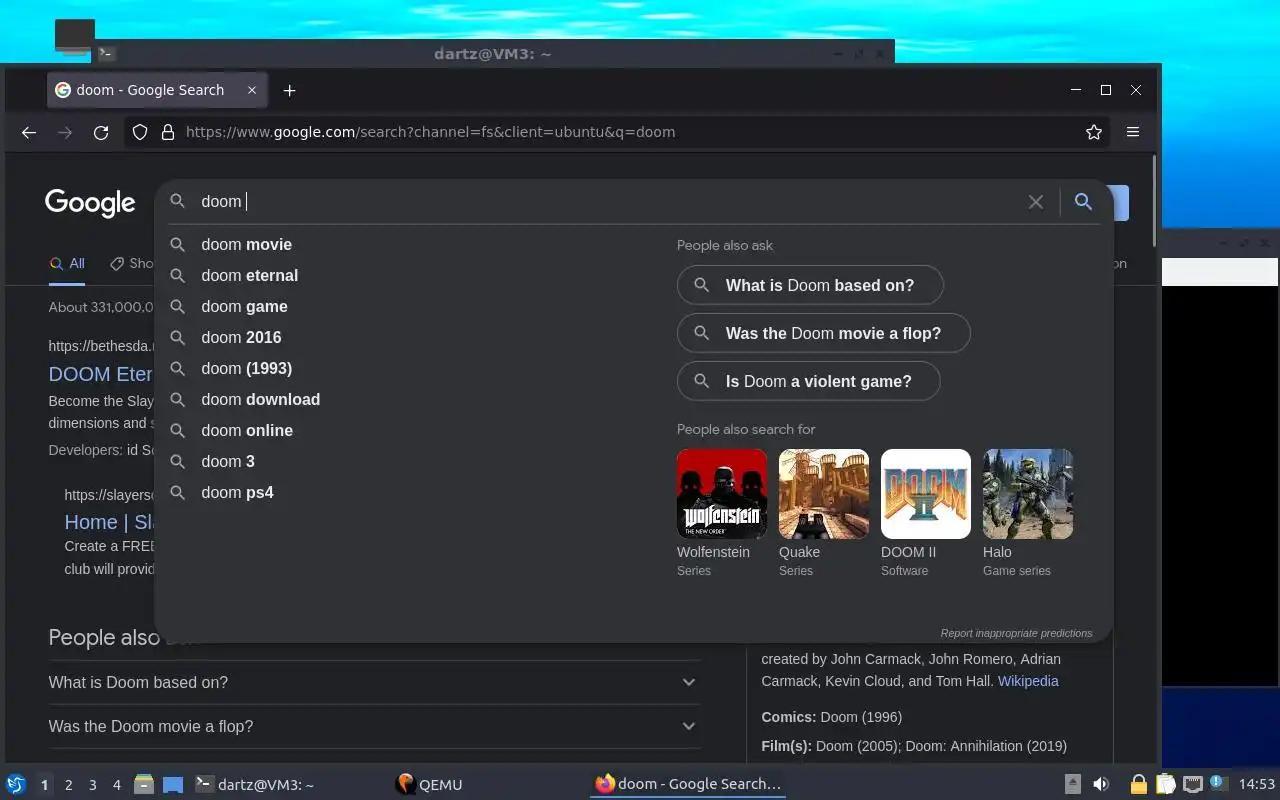
Task: Expand 'Was the Doom movie a flop?' in results
Action: tap(374, 726)
